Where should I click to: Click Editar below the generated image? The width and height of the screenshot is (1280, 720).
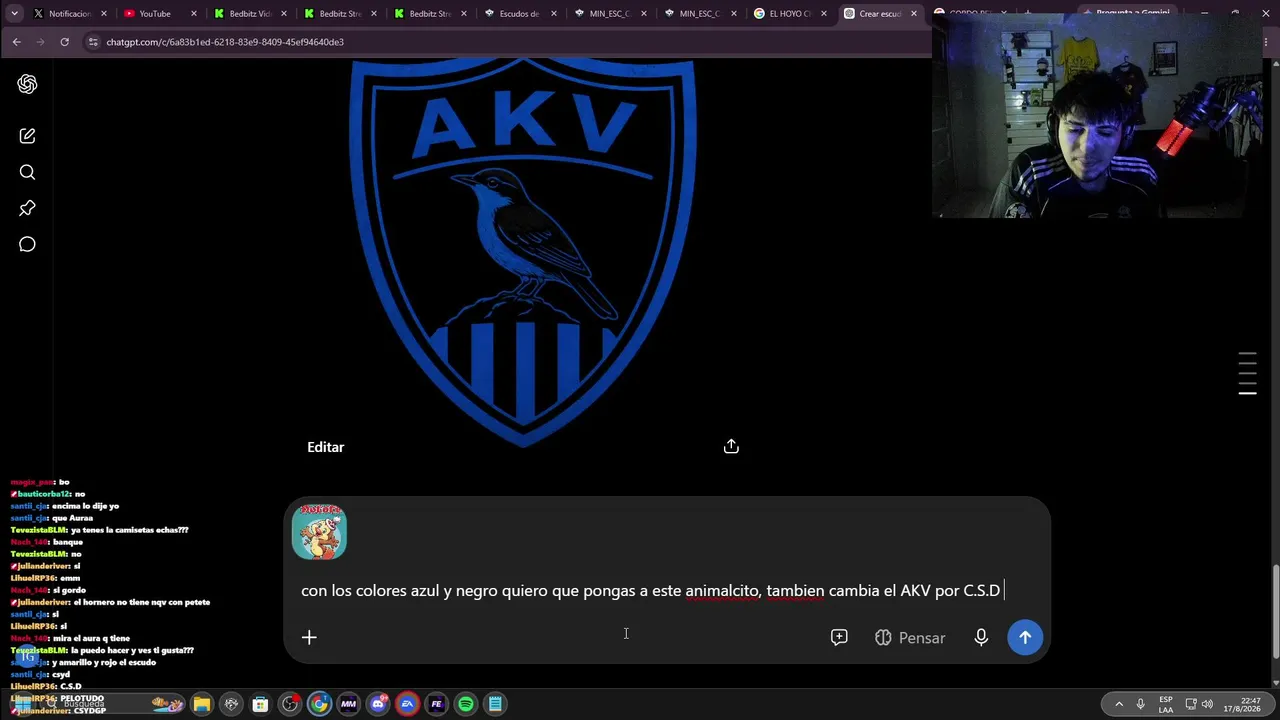(x=326, y=447)
